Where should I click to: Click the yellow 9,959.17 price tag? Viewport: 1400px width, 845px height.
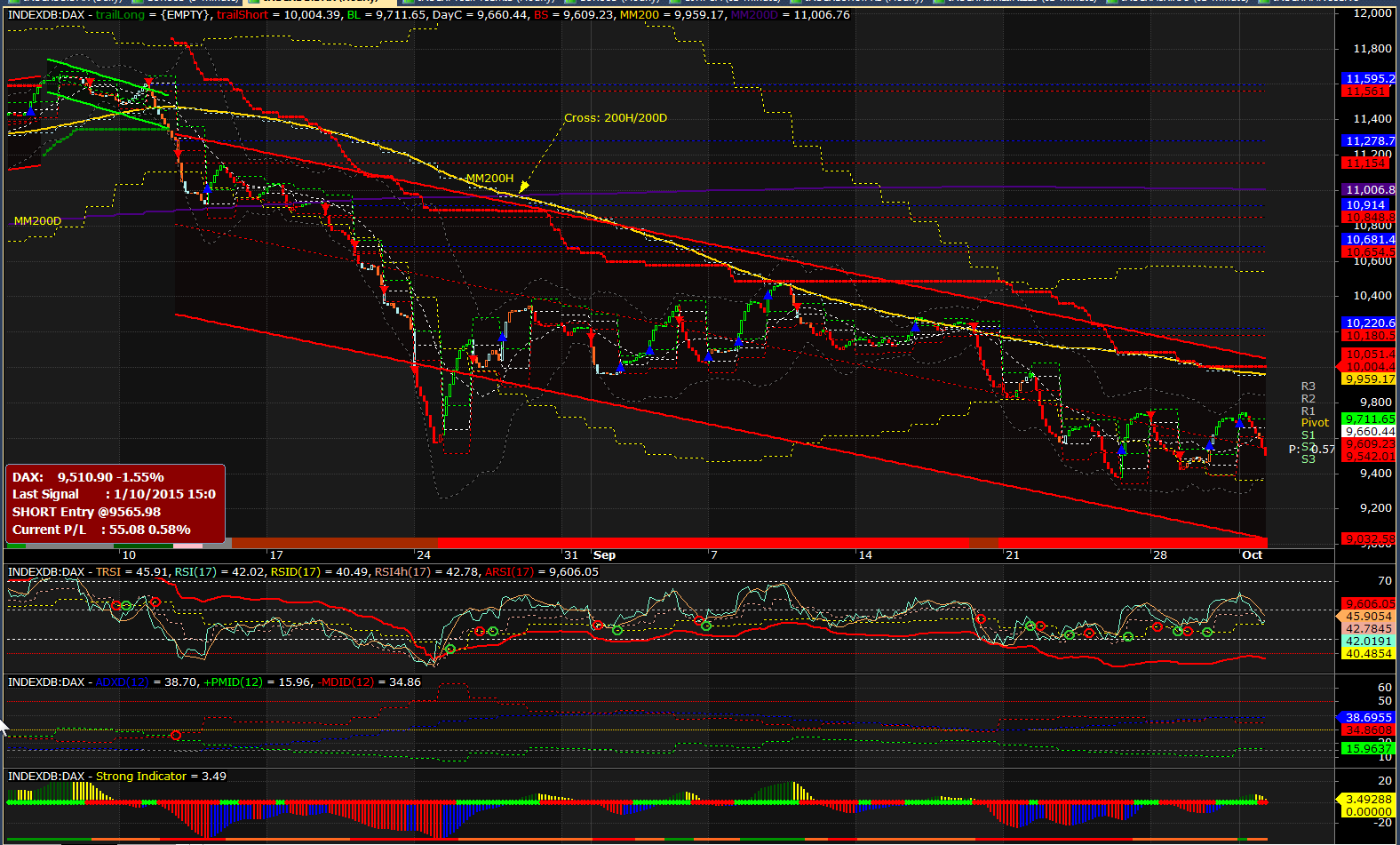[x=1369, y=379]
